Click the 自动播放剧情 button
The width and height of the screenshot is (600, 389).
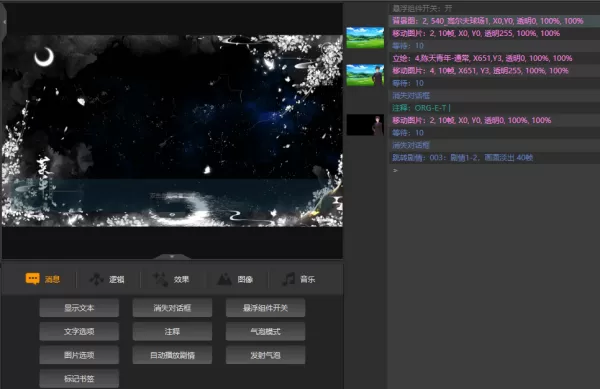pyautogui.click(x=172, y=355)
